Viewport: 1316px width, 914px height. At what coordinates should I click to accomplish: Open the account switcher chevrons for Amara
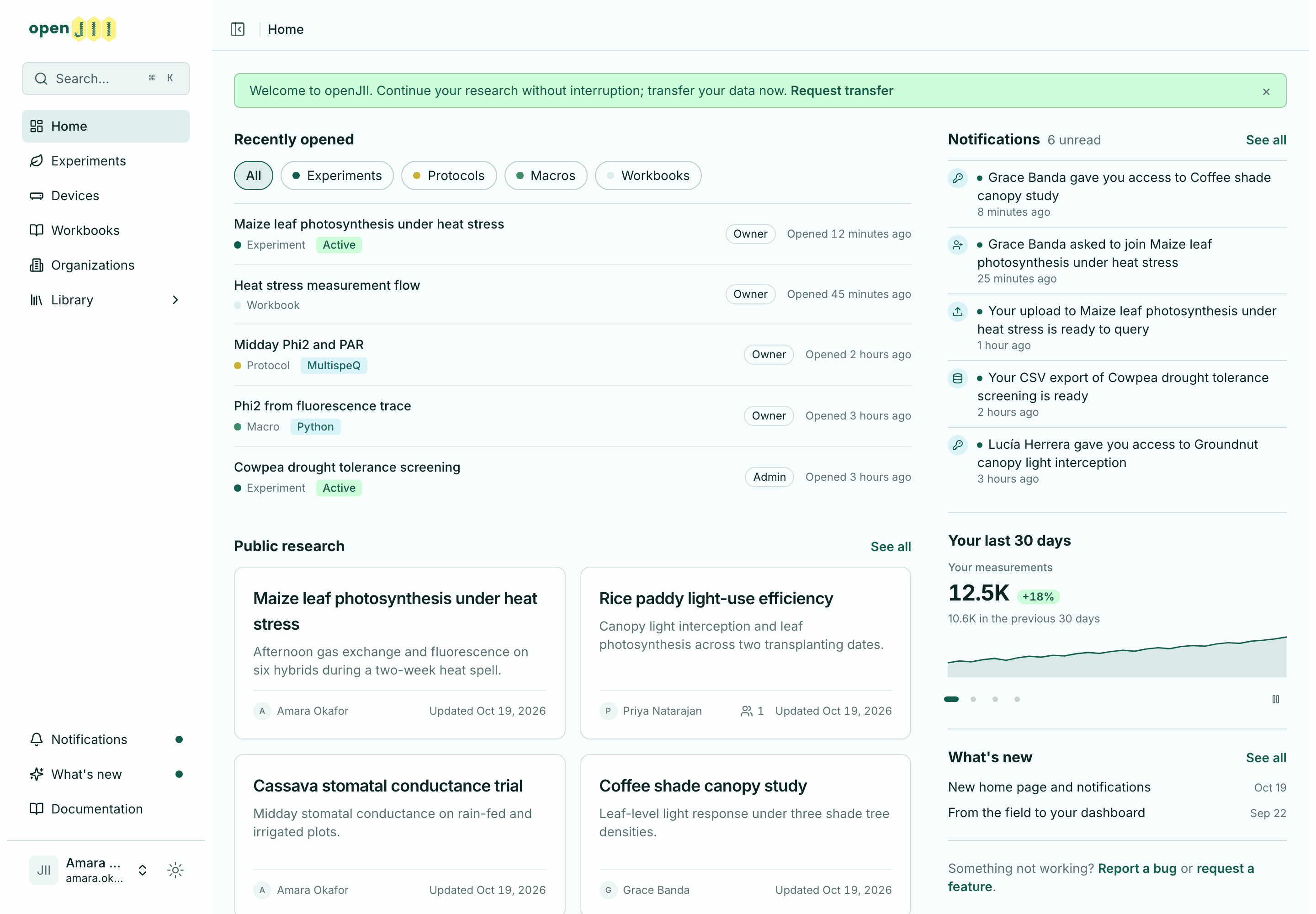click(143, 870)
